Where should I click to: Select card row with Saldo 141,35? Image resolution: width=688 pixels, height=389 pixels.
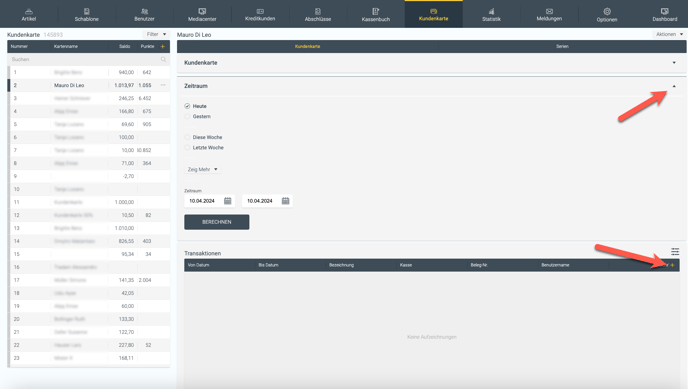pyautogui.click(x=89, y=280)
